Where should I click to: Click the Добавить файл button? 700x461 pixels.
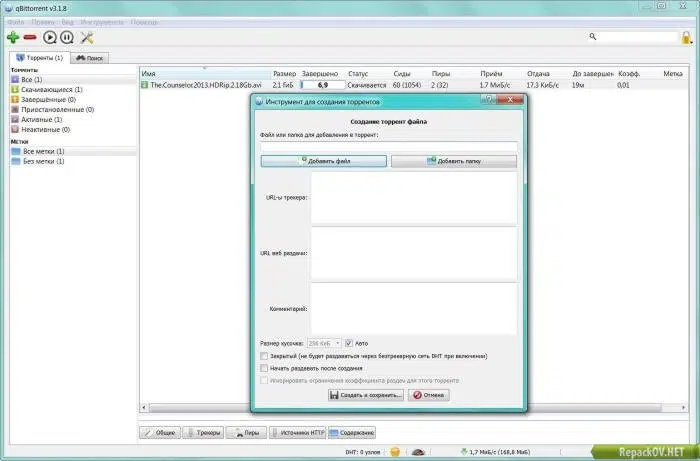point(324,161)
